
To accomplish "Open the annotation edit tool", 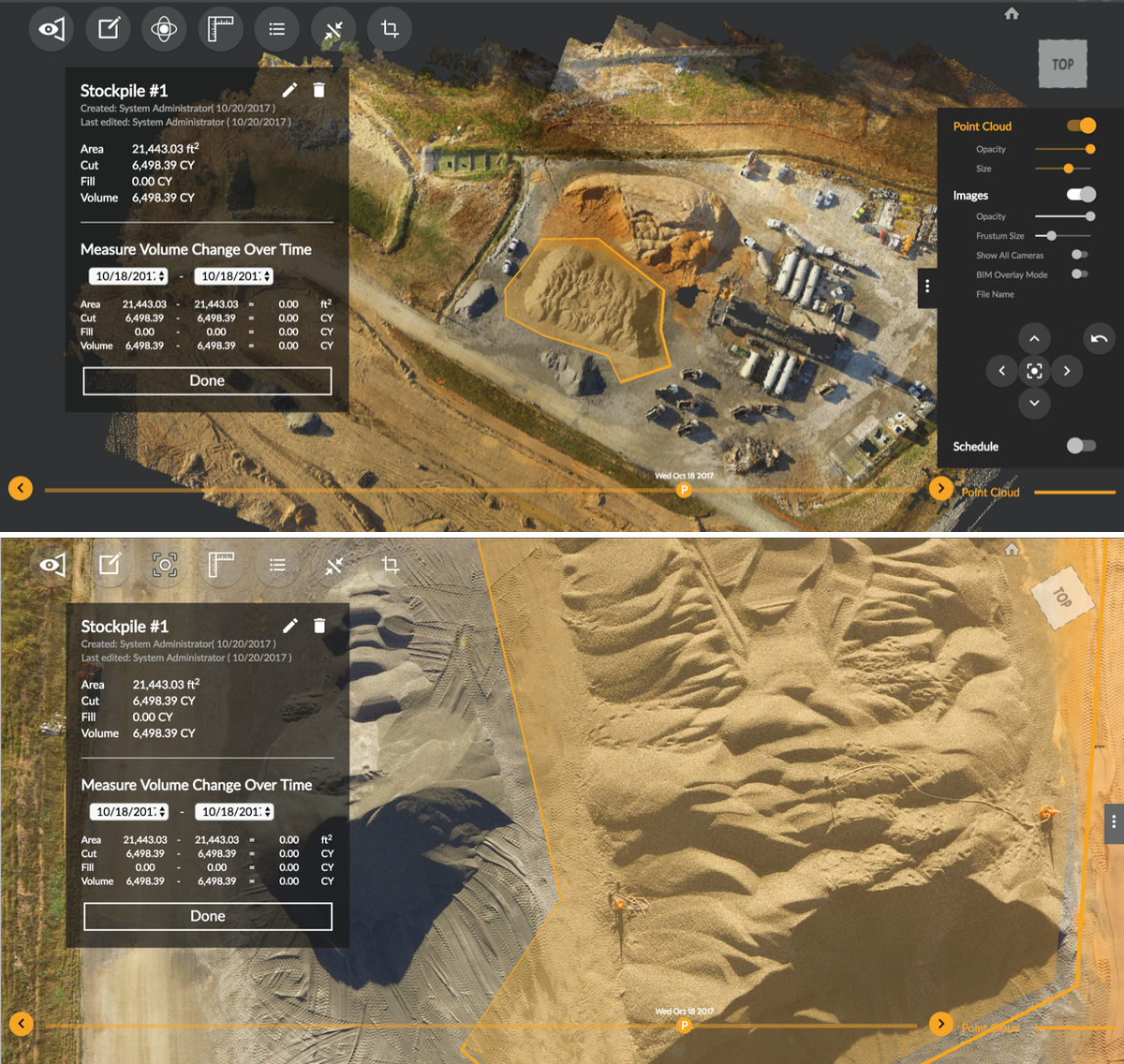I will tap(108, 28).
